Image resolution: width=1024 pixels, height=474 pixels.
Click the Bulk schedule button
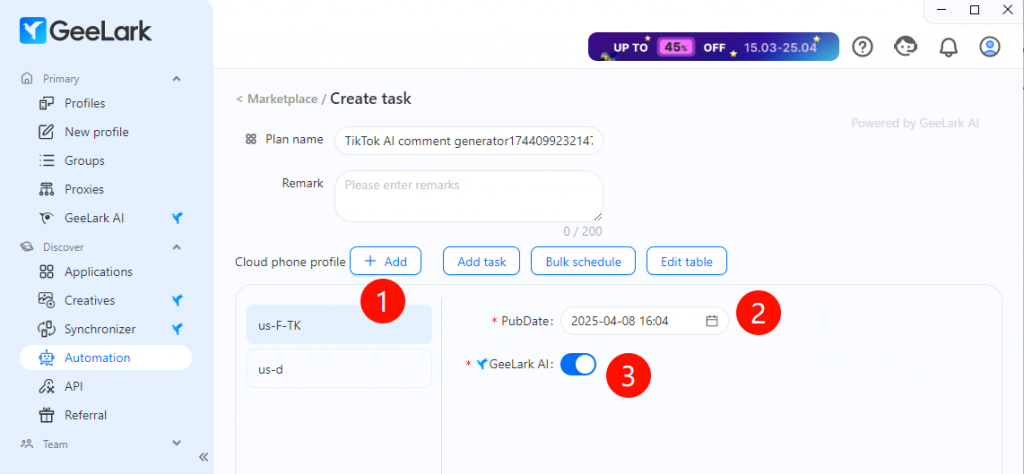pyautogui.click(x=583, y=261)
